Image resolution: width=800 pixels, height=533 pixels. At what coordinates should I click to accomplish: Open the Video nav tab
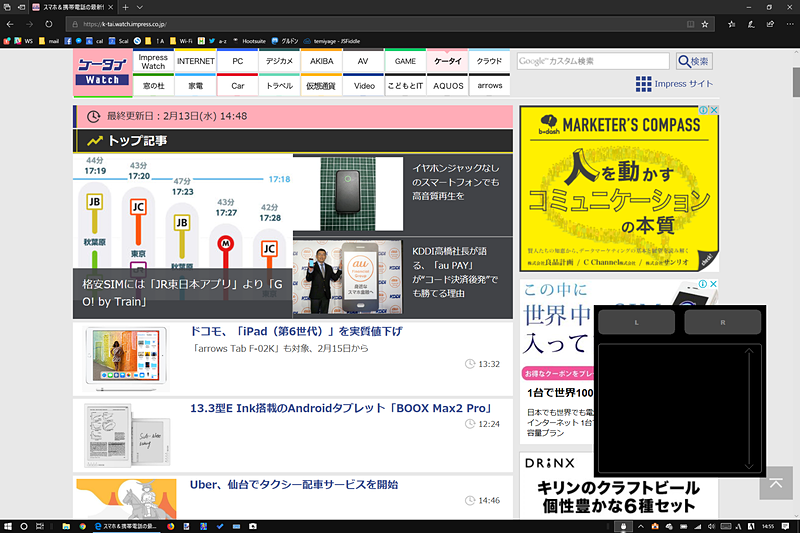[x=364, y=86]
